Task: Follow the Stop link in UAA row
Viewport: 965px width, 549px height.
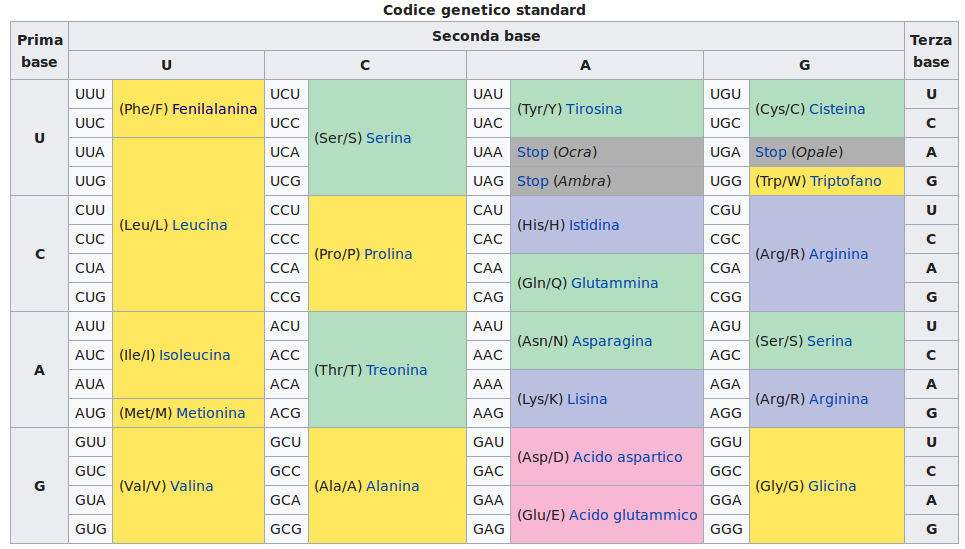Action: coord(532,152)
